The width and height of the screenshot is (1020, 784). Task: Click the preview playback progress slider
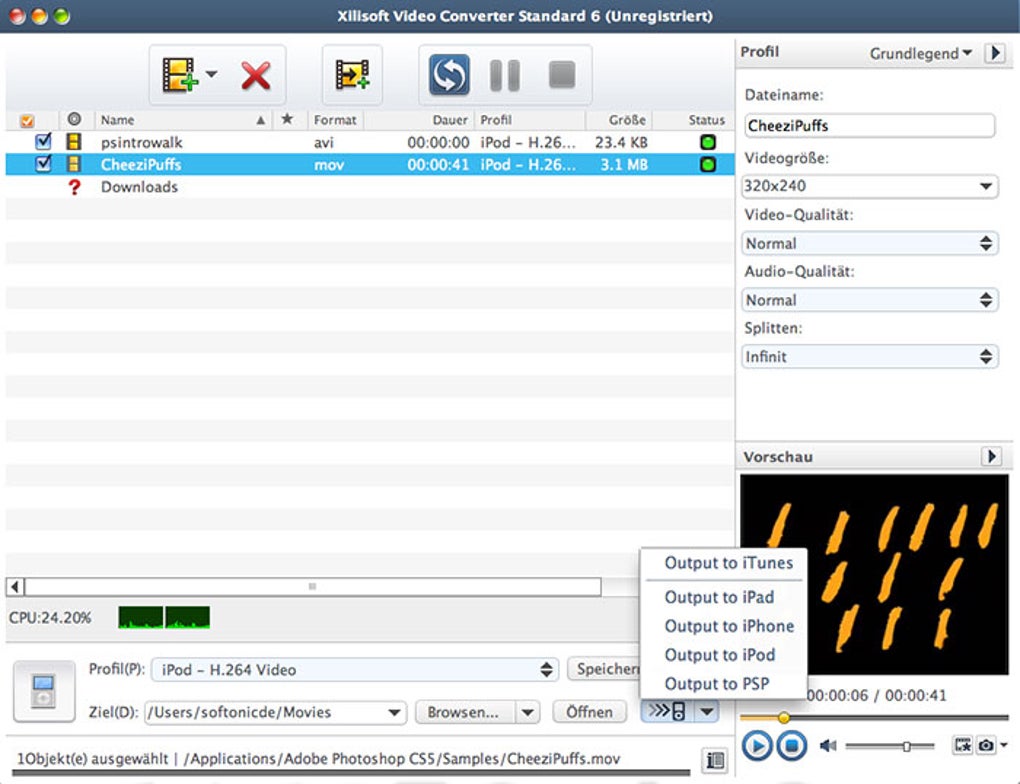[874, 717]
